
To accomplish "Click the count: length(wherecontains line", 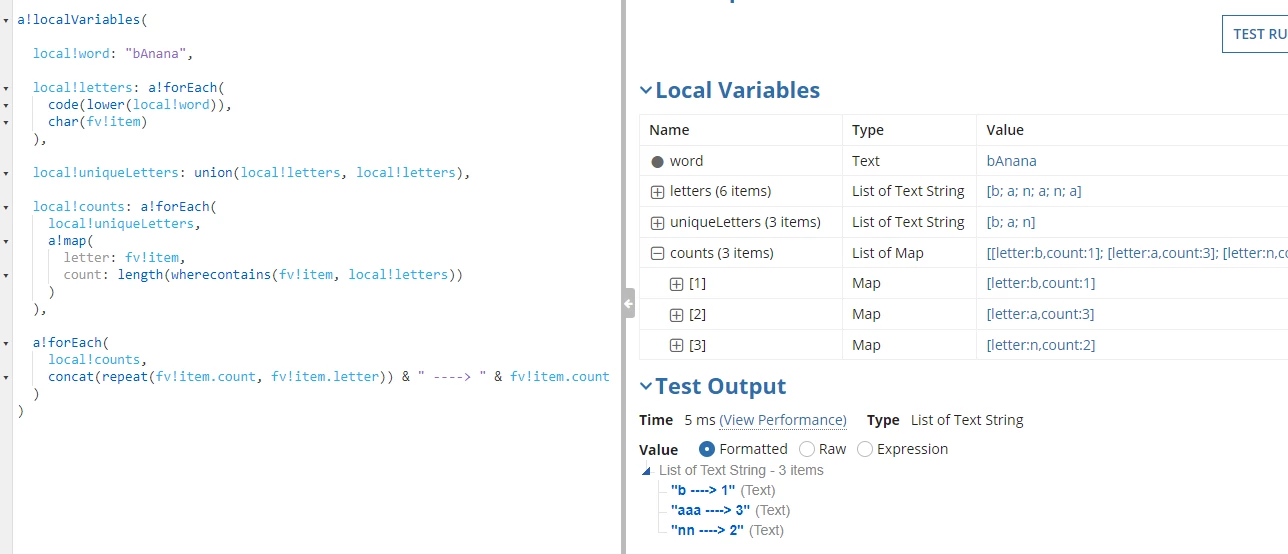I will click(264, 274).
